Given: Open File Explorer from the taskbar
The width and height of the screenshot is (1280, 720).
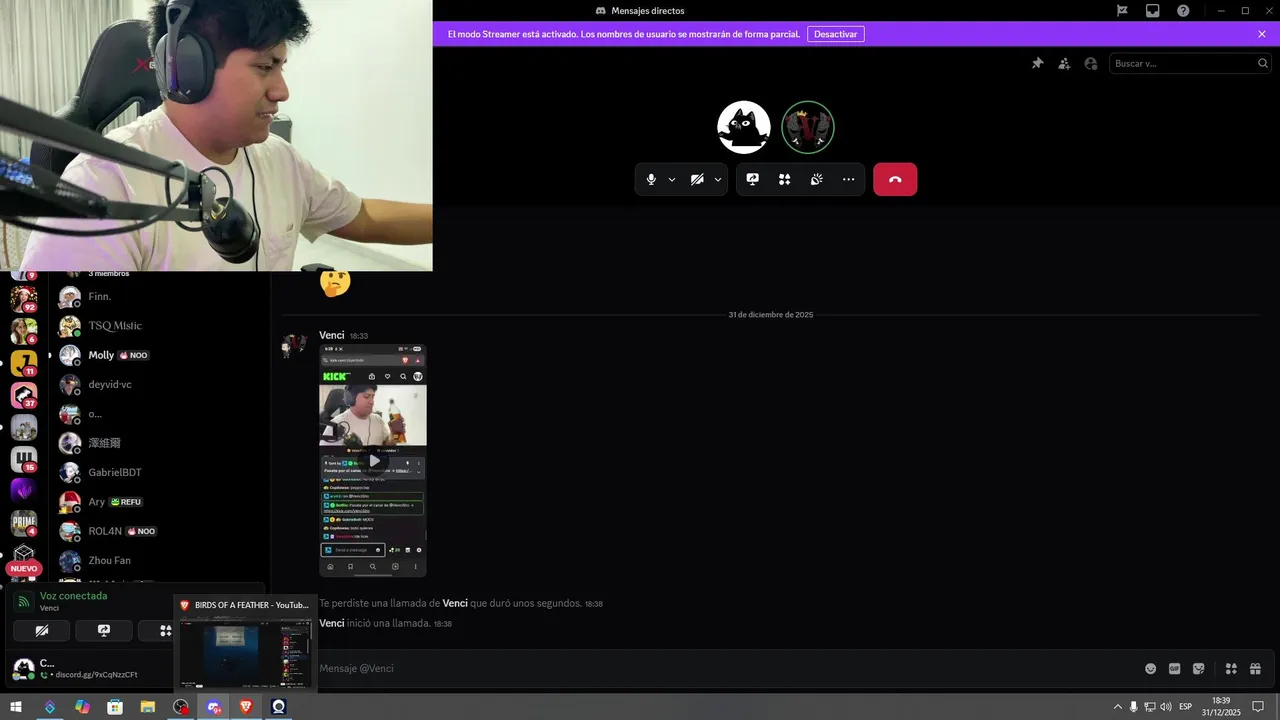Looking at the screenshot, I should (148, 707).
